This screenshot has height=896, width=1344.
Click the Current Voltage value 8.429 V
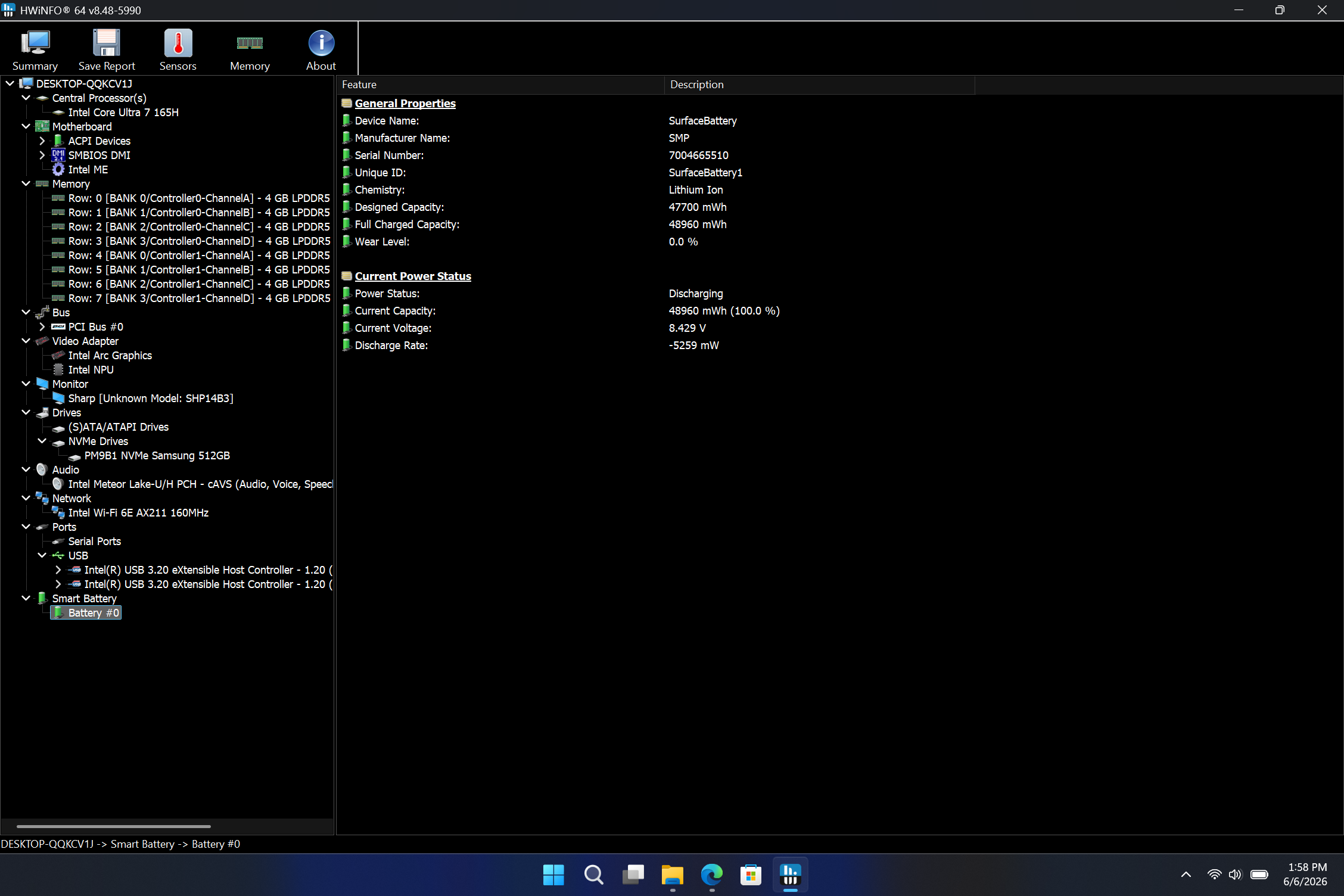tap(687, 328)
